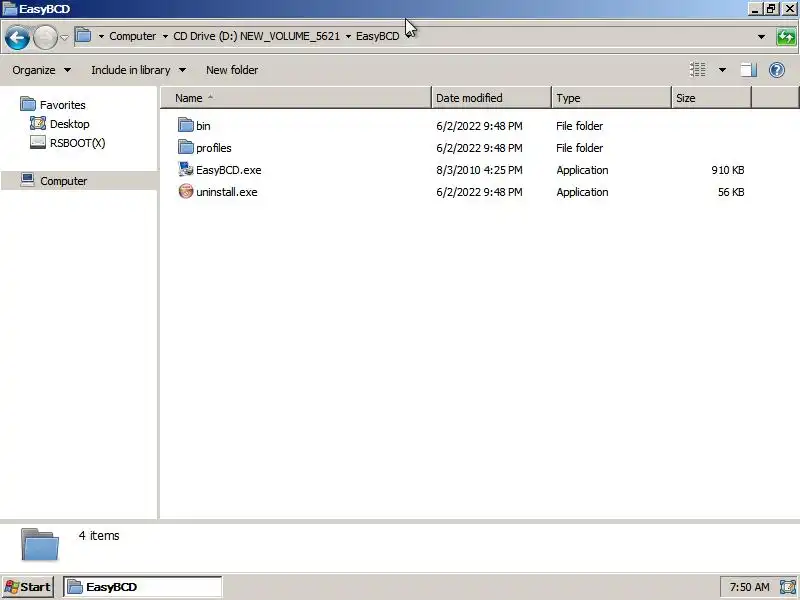Open the recent pages dropdown beside Forward
The width and height of the screenshot is (800, 600).
pos(64,37)
